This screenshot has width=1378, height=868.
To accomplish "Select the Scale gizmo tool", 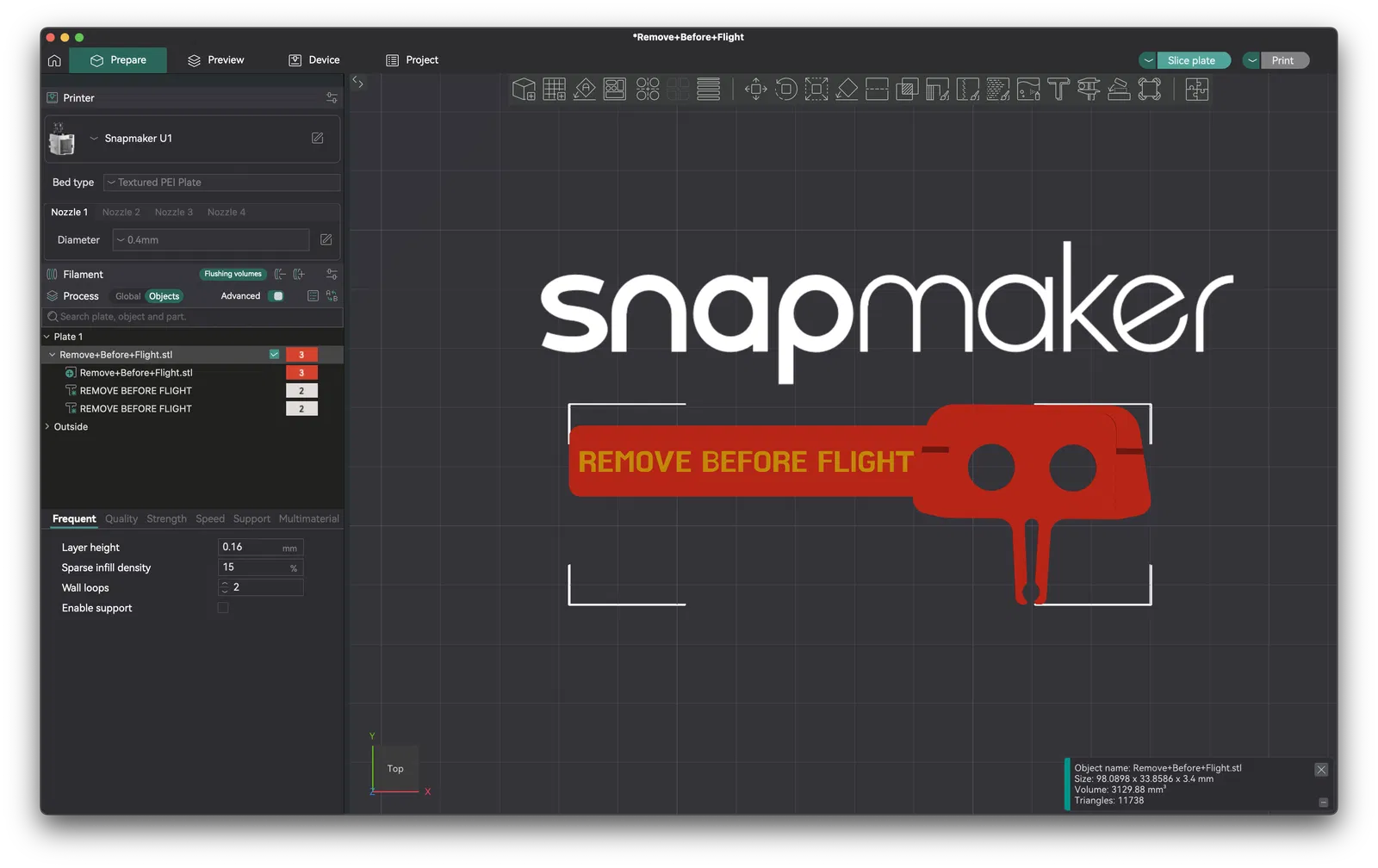I will tap(816, 90).
